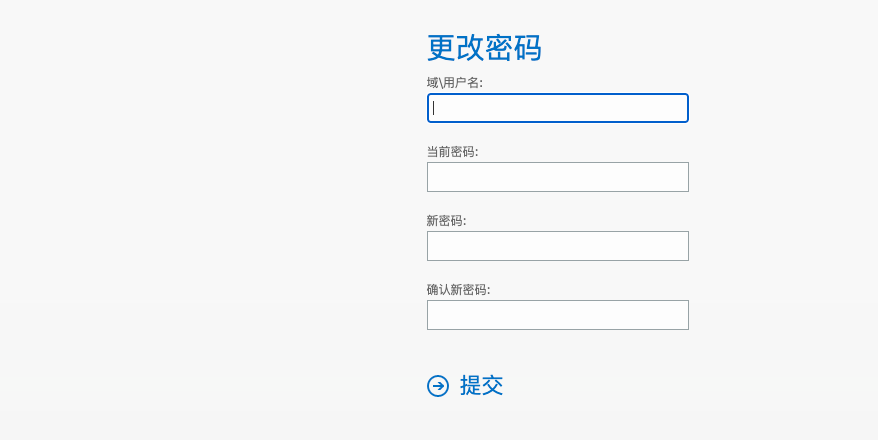Click the right end of the 新密码 field
The image size is (878, 440).
point(680,246)
